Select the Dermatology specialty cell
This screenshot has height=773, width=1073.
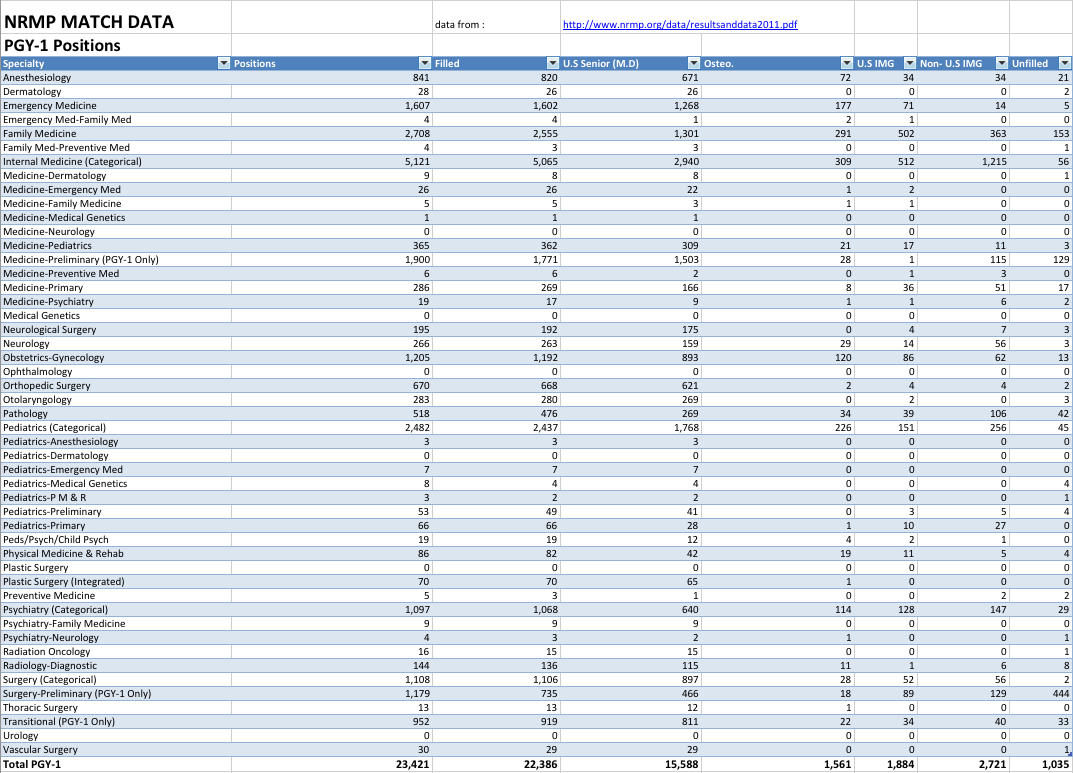pyautogui.click(x=116, y=92)
